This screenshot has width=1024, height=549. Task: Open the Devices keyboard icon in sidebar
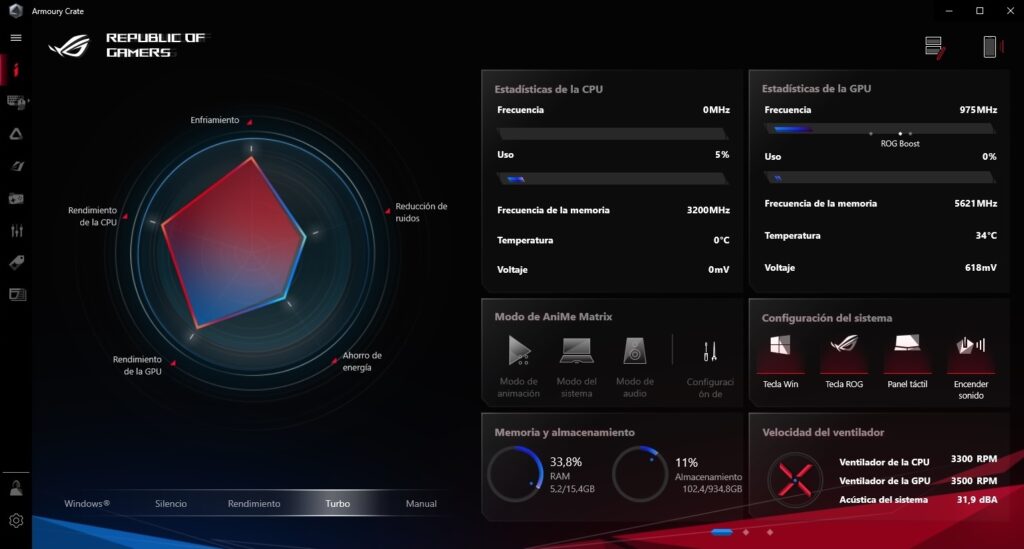tap(16, 102)
